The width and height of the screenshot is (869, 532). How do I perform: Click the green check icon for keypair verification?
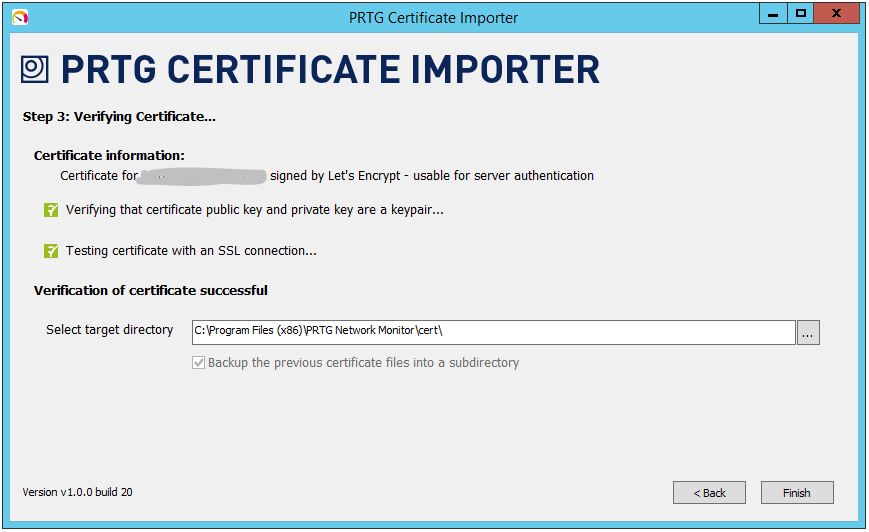pos(51,210)
